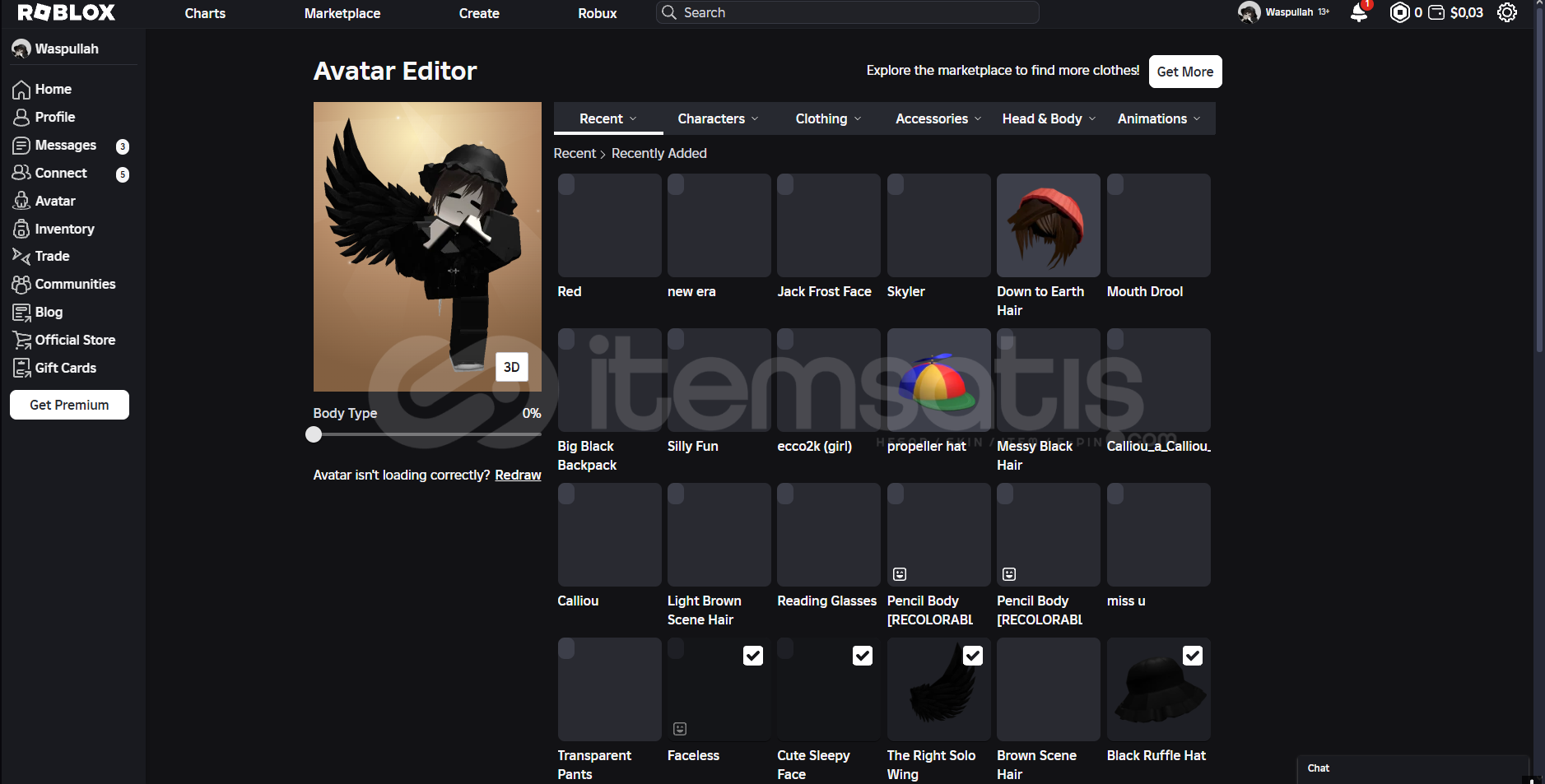Click the Communities icon in sidebar
1545x784 pixels.
[21, 285]
